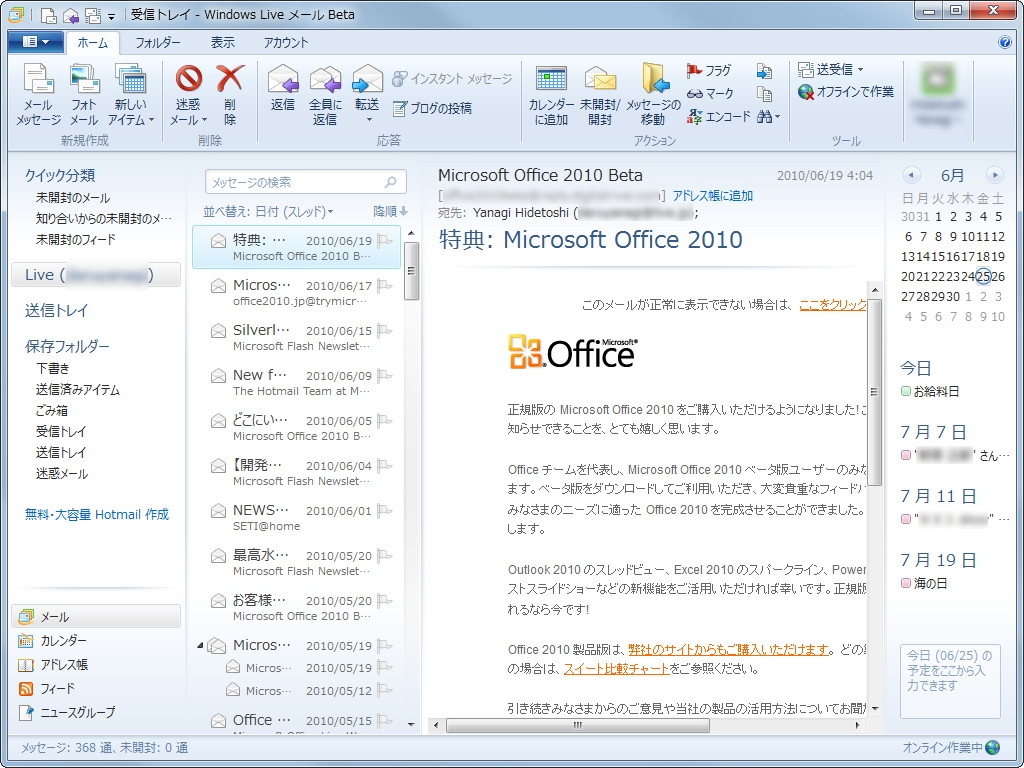This screenshot has width=1024, height=768.
Task: Open the 弊社のサイトからもご購入いただけます link
Action: [728, 649]
